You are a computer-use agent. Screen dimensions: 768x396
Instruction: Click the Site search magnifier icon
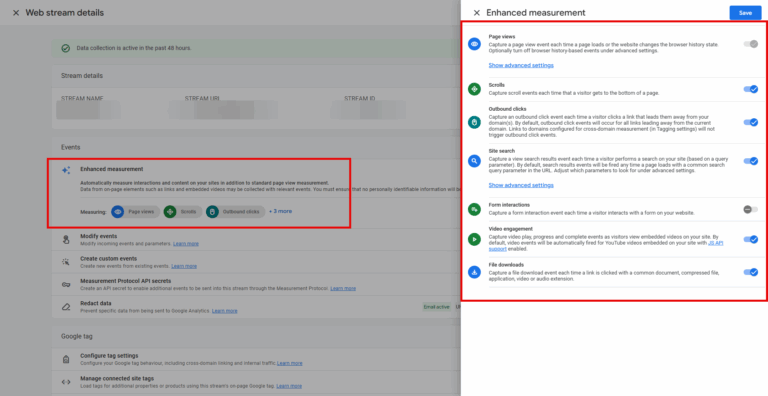474,160
